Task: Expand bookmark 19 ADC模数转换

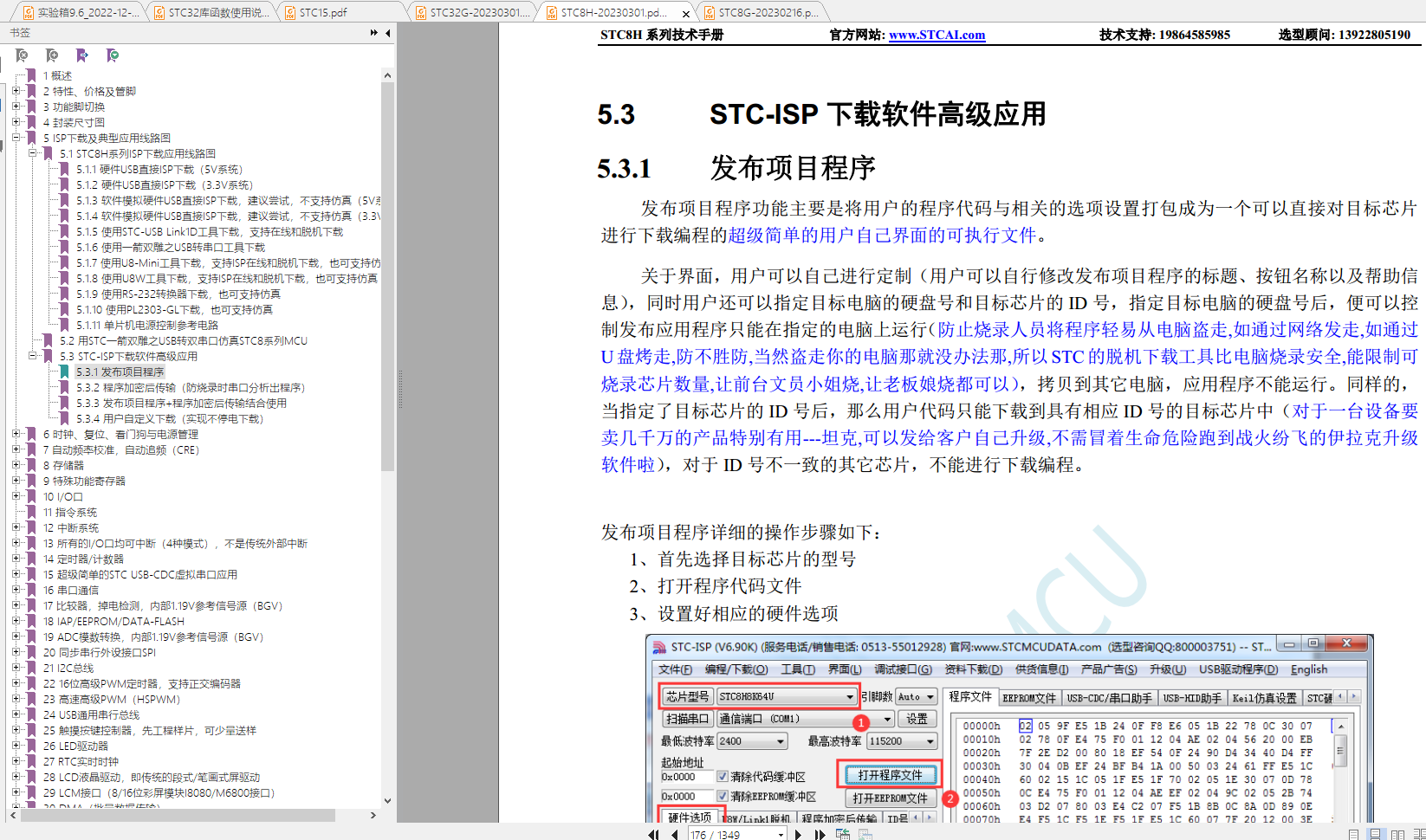Action: [x=16, y=636]
